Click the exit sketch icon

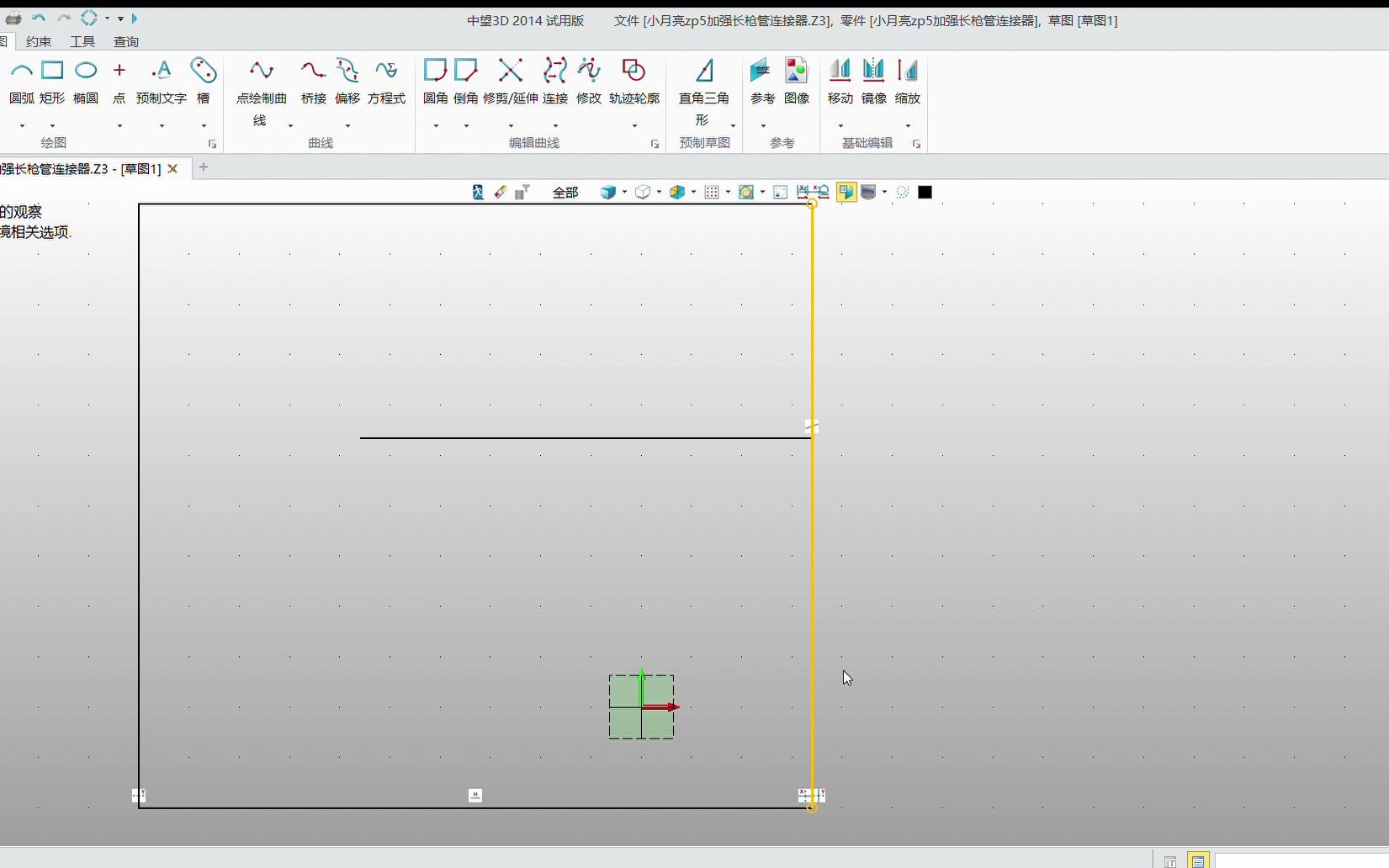pos(478,192)
